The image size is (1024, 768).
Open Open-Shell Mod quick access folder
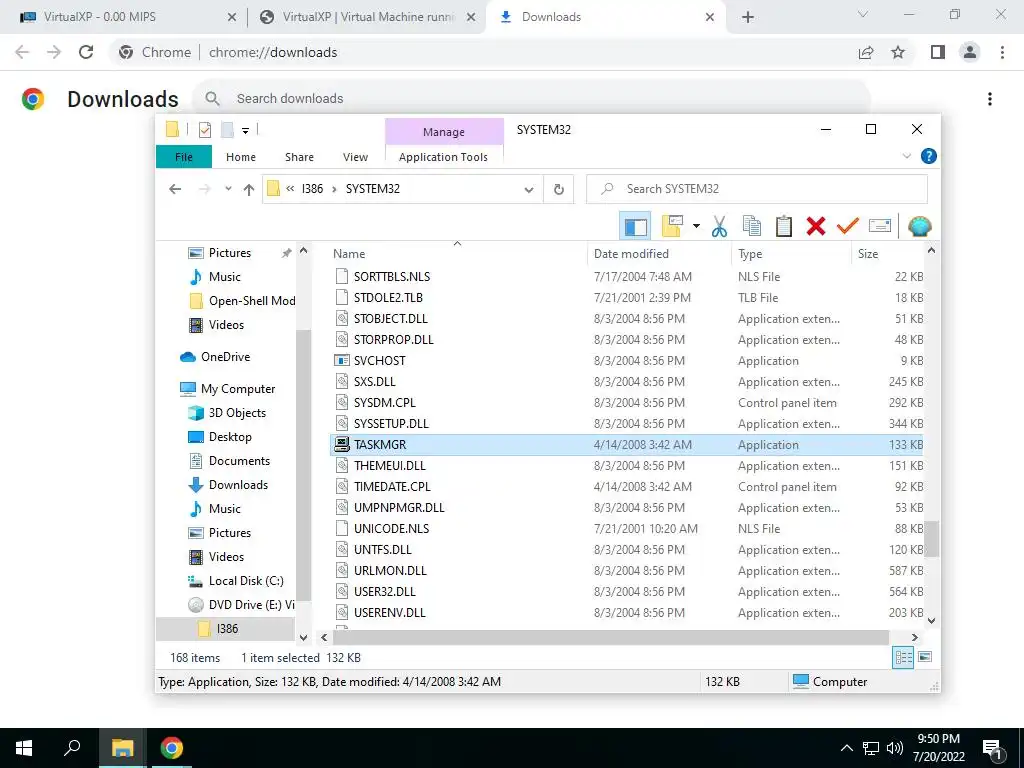(251, 301)
